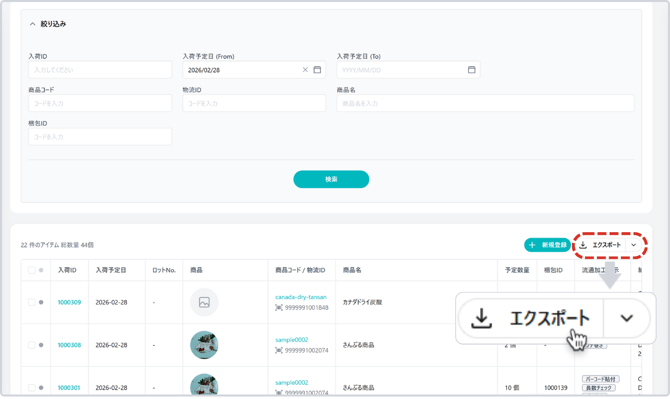Open calendar for 入荷予定日 (To)
The image size is (670, 399).
click(x=471, y=70)
